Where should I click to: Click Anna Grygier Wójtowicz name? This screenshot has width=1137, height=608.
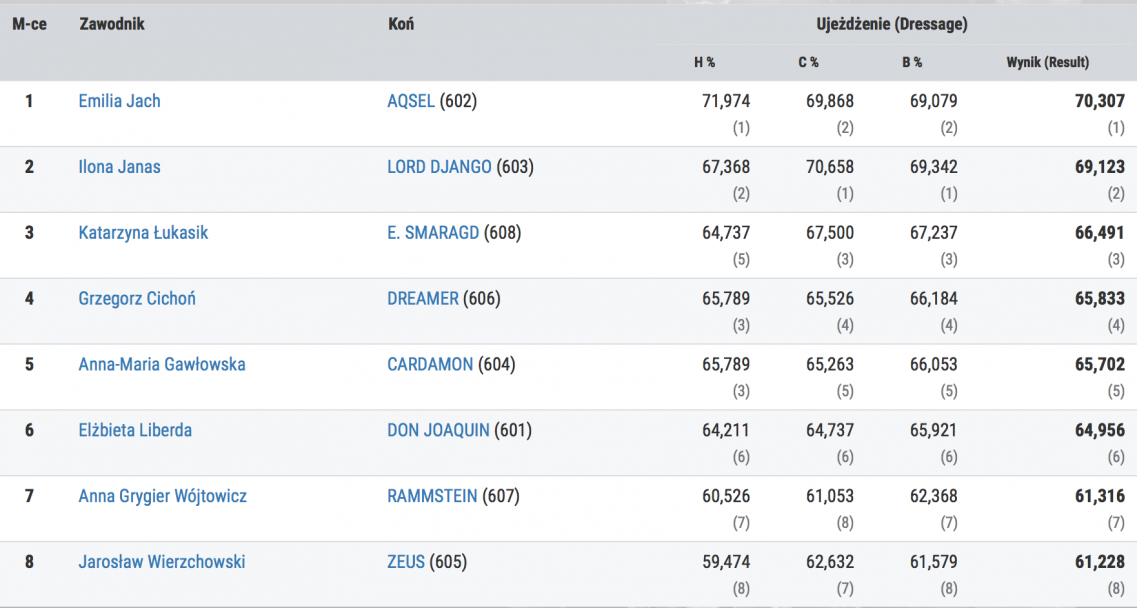(162, 496)
